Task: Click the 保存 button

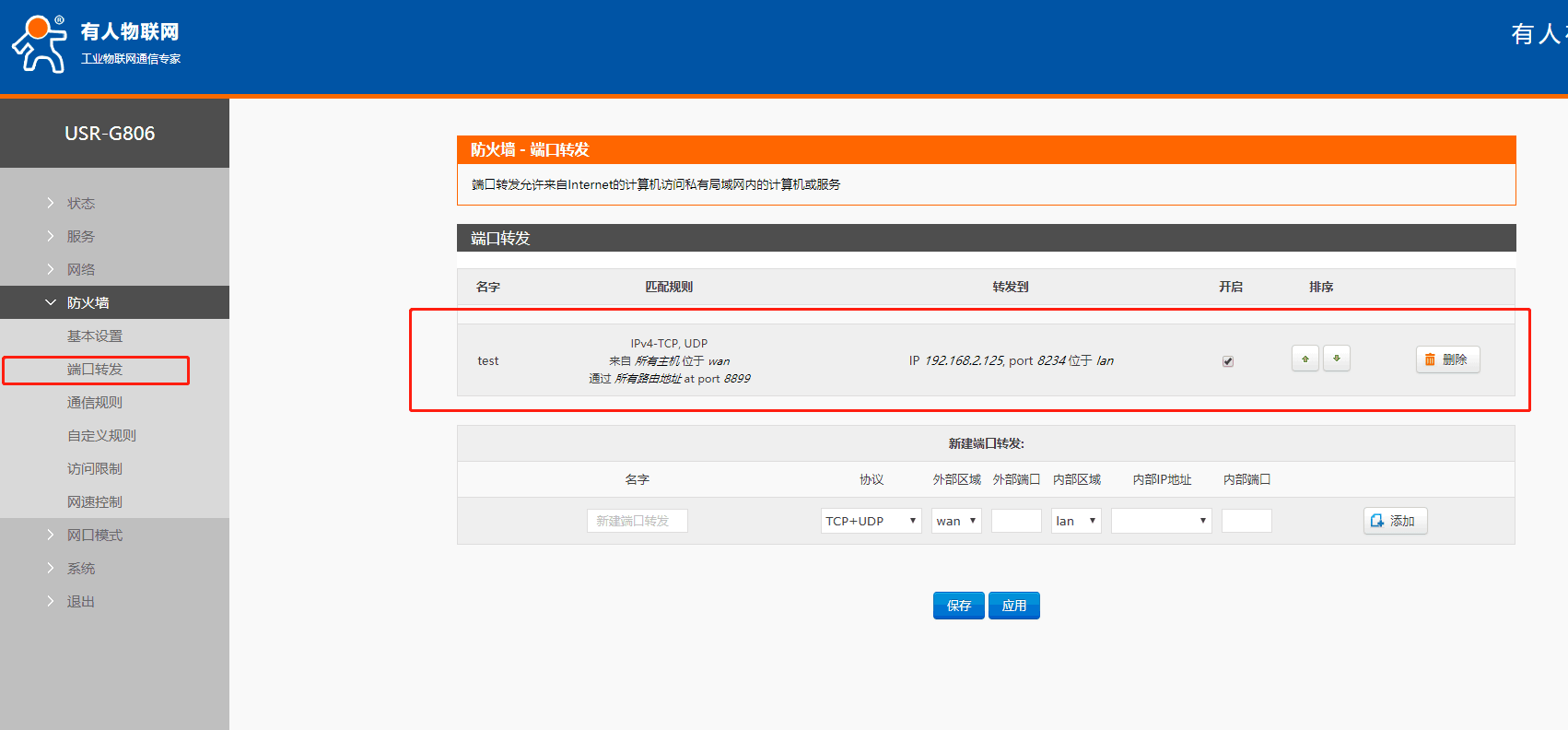Action: pos(958,606)
